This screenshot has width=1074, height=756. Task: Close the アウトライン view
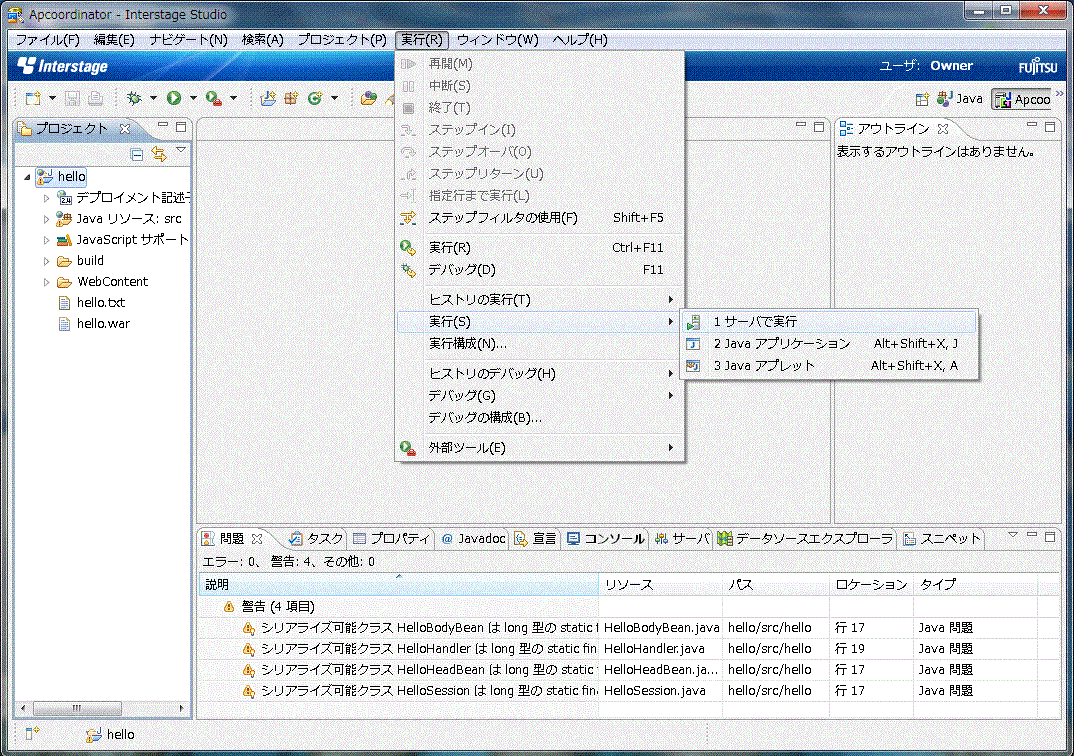943,129
